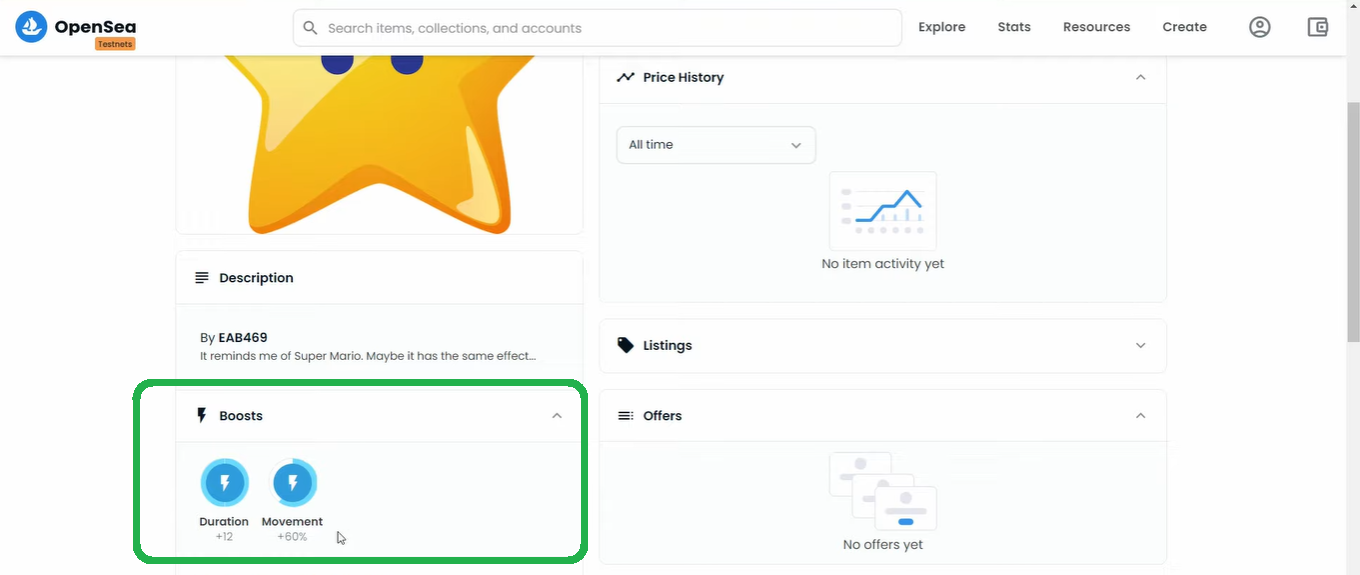1360x575 pixels.
Task: Open the wallet icon in header
Action: [1318, 27]
